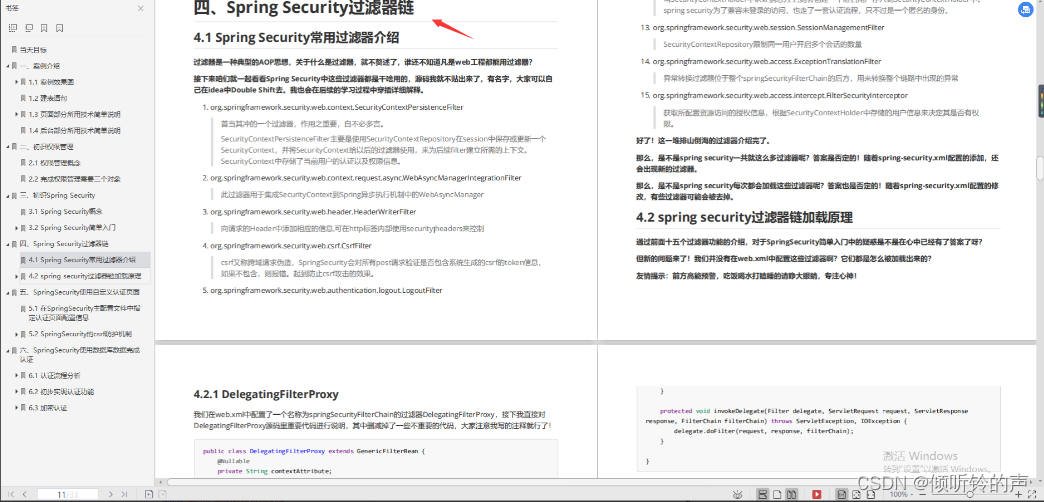Collapse the 三、初识Spring Security section

(x=7, y=195)
